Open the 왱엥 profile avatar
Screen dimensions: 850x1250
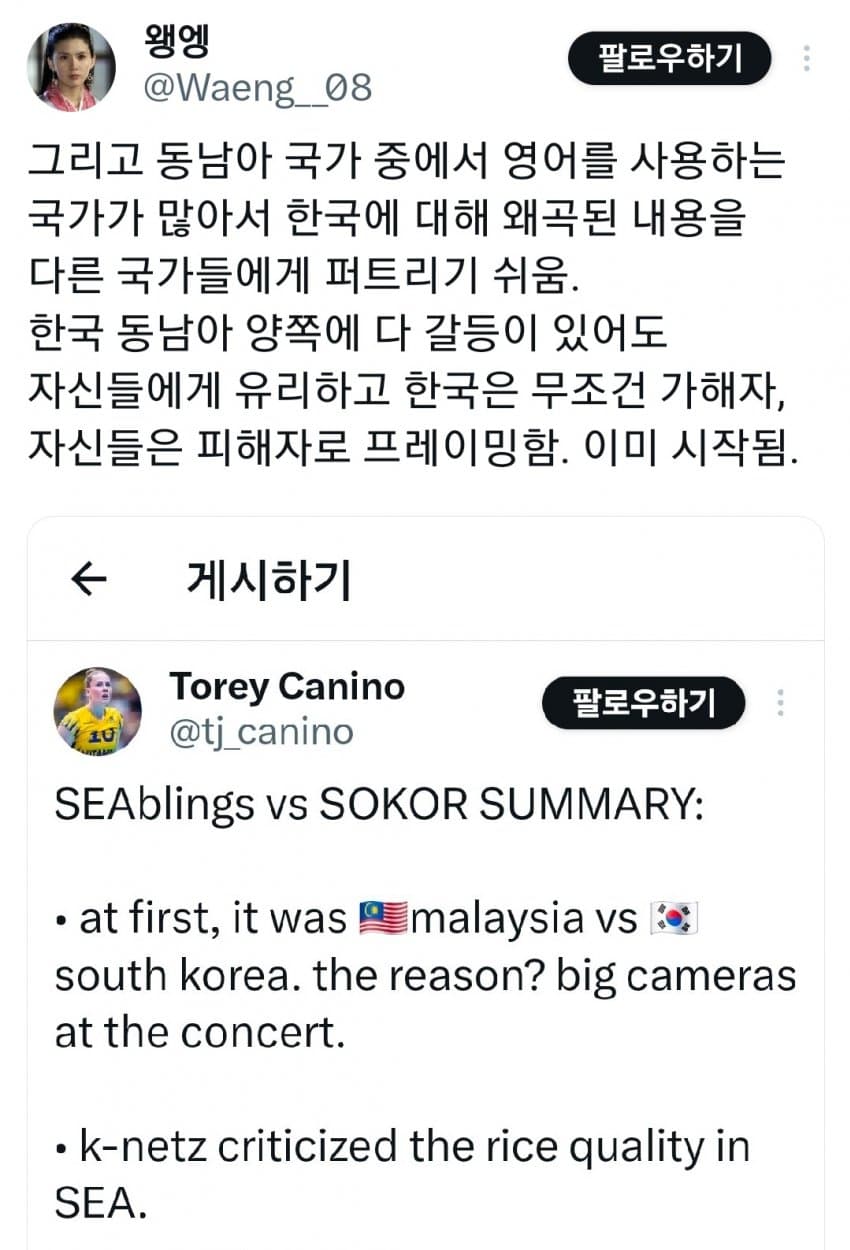(71, 66)
